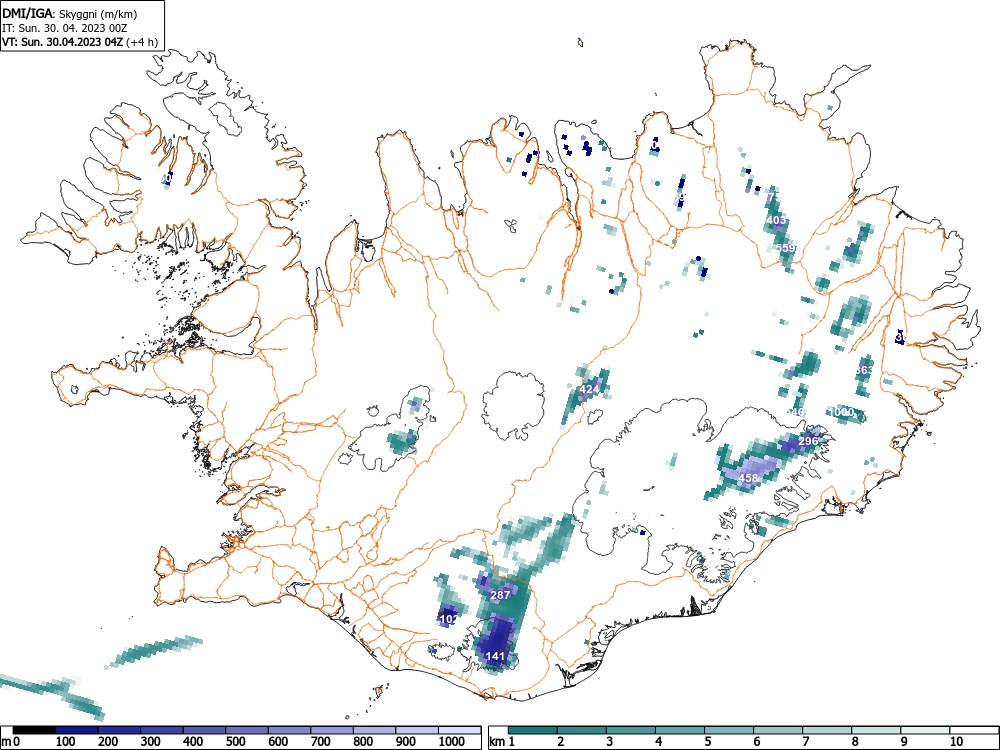Click the 363 visibility value in the east
1000x750 pixels.
(864, 370)
